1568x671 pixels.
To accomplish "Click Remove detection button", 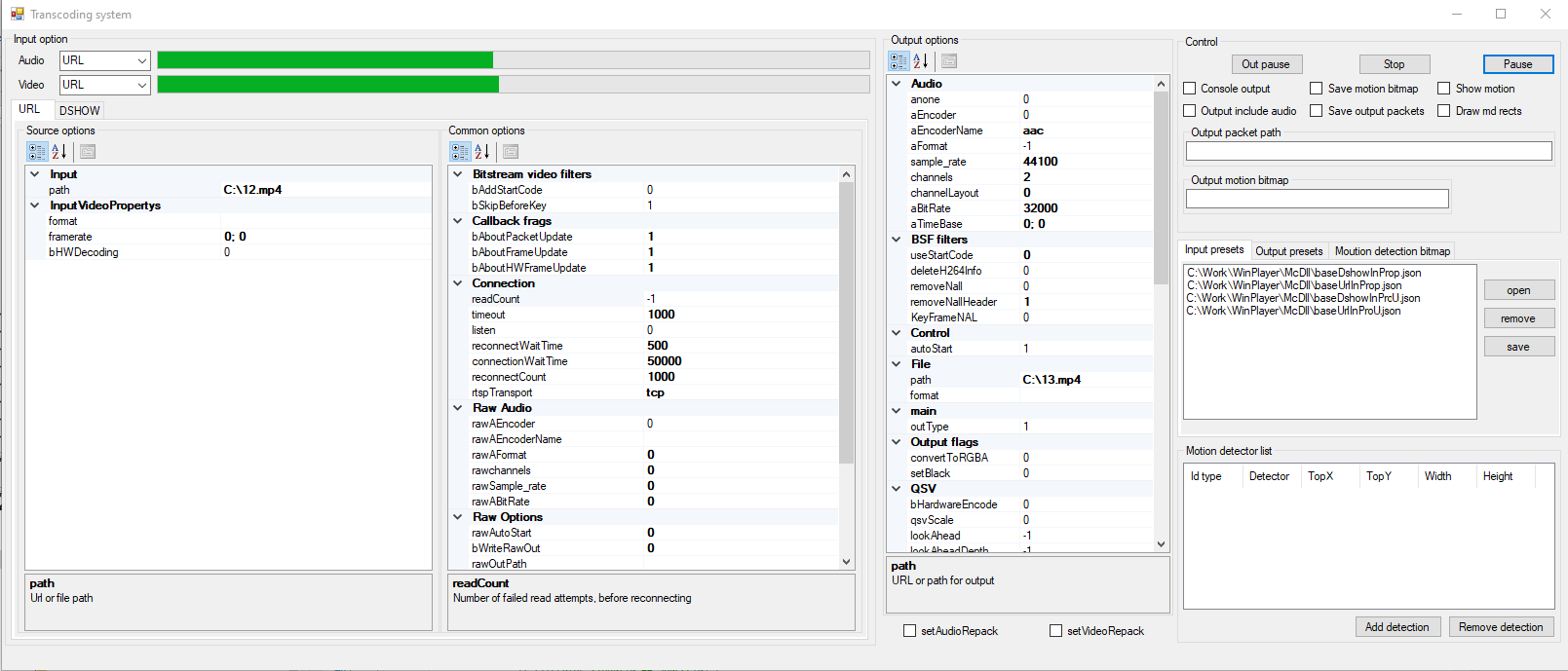I will coord(1501,627).
